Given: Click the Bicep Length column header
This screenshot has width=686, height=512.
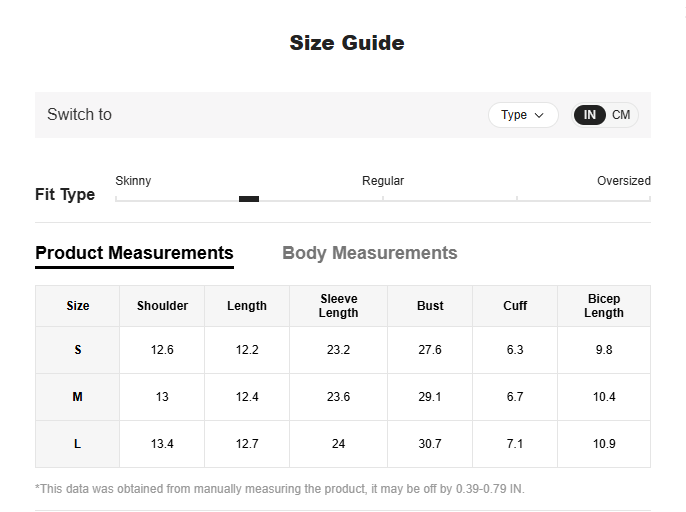Looking at the screenshot, I should (x=604, y=306).
